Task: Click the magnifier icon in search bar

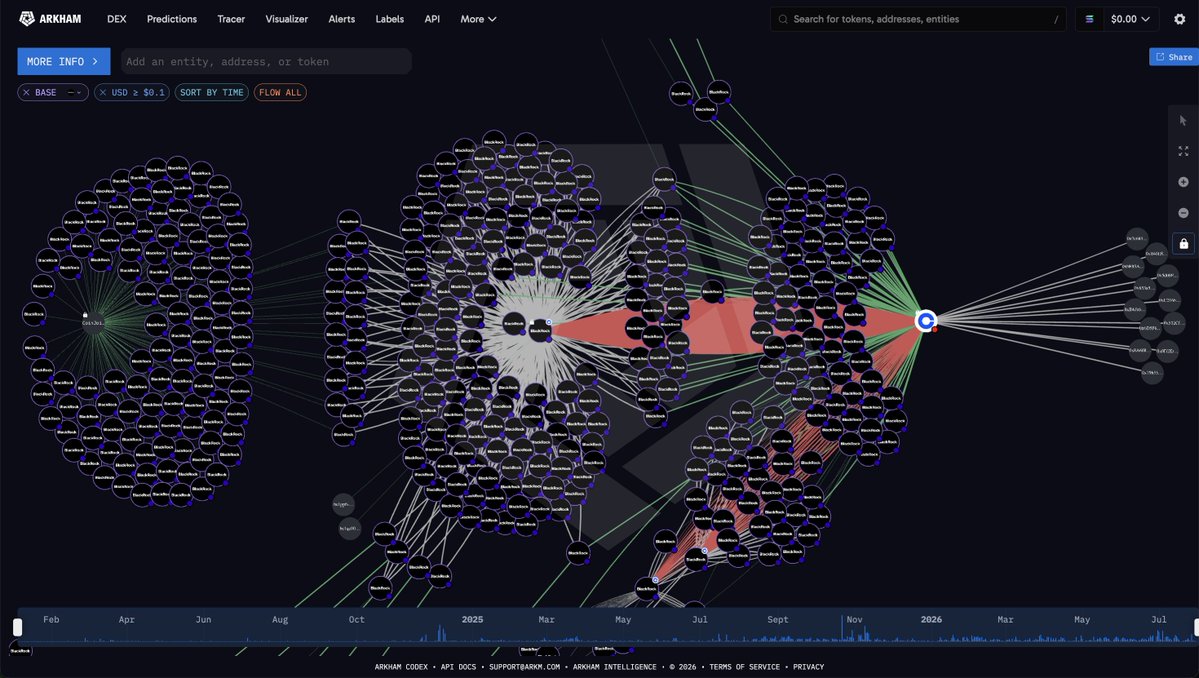Action: coord(783,19)
